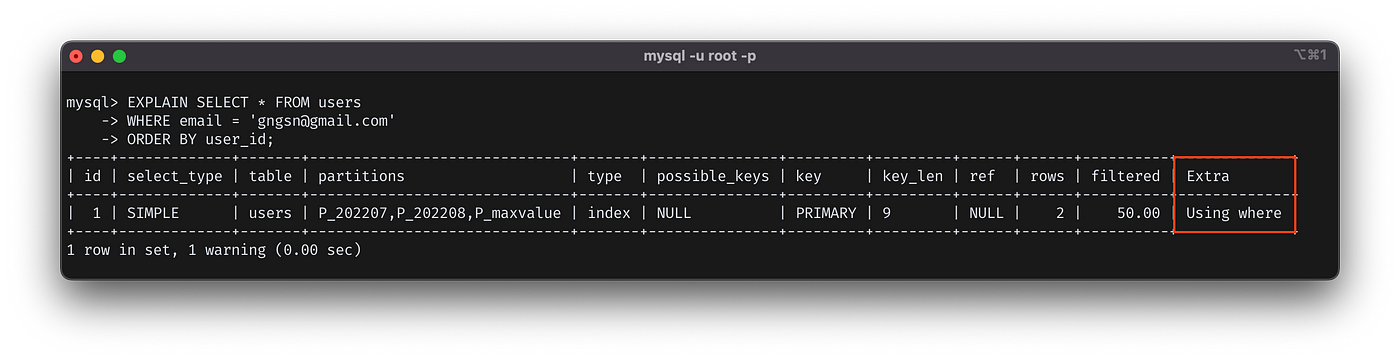The width and height of the screenshot is (1400, 360).
Task: Close the terminal window with red button
Action: pos(76,56)
